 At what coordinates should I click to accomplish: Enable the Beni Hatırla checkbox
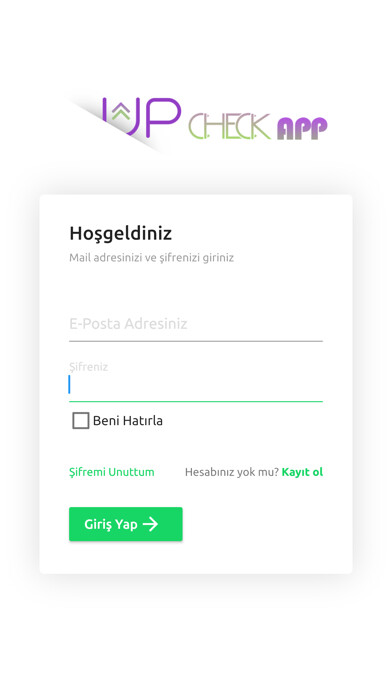point(80,420)
